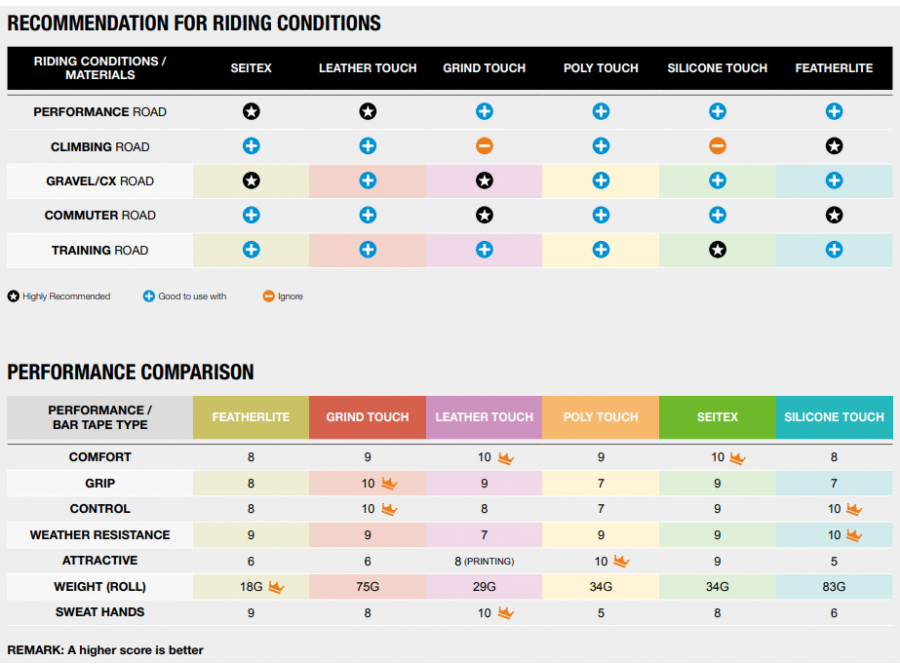Click the Ignore legend minus icon

point(268,296)
